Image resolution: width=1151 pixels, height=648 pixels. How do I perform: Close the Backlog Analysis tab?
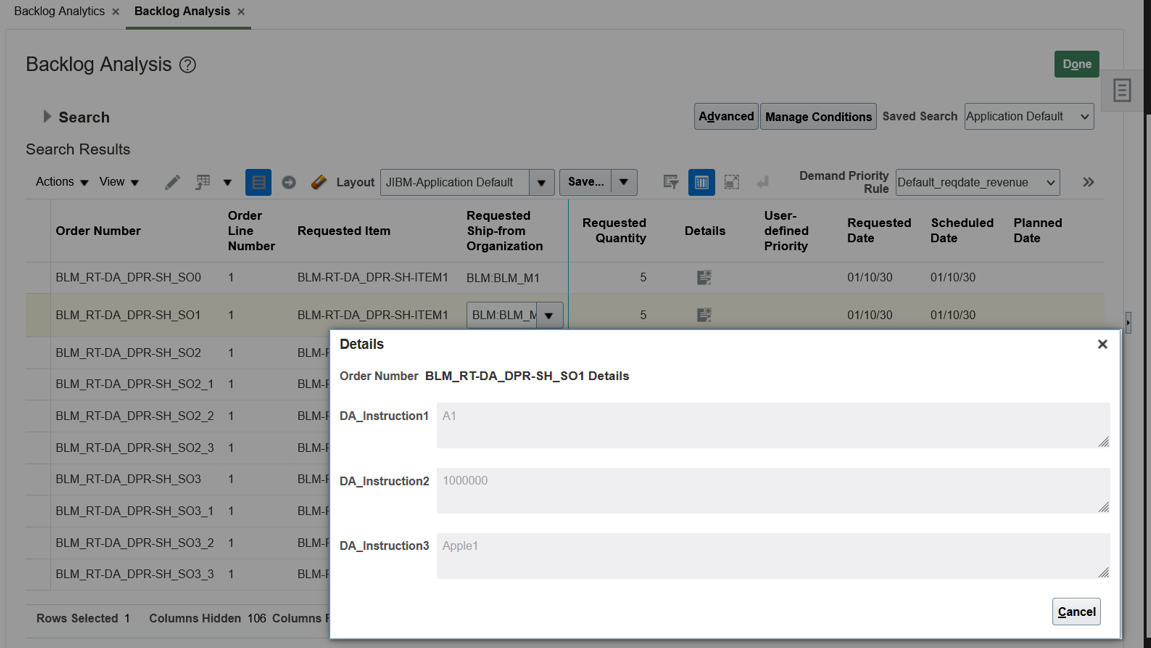tap(241, 12)
